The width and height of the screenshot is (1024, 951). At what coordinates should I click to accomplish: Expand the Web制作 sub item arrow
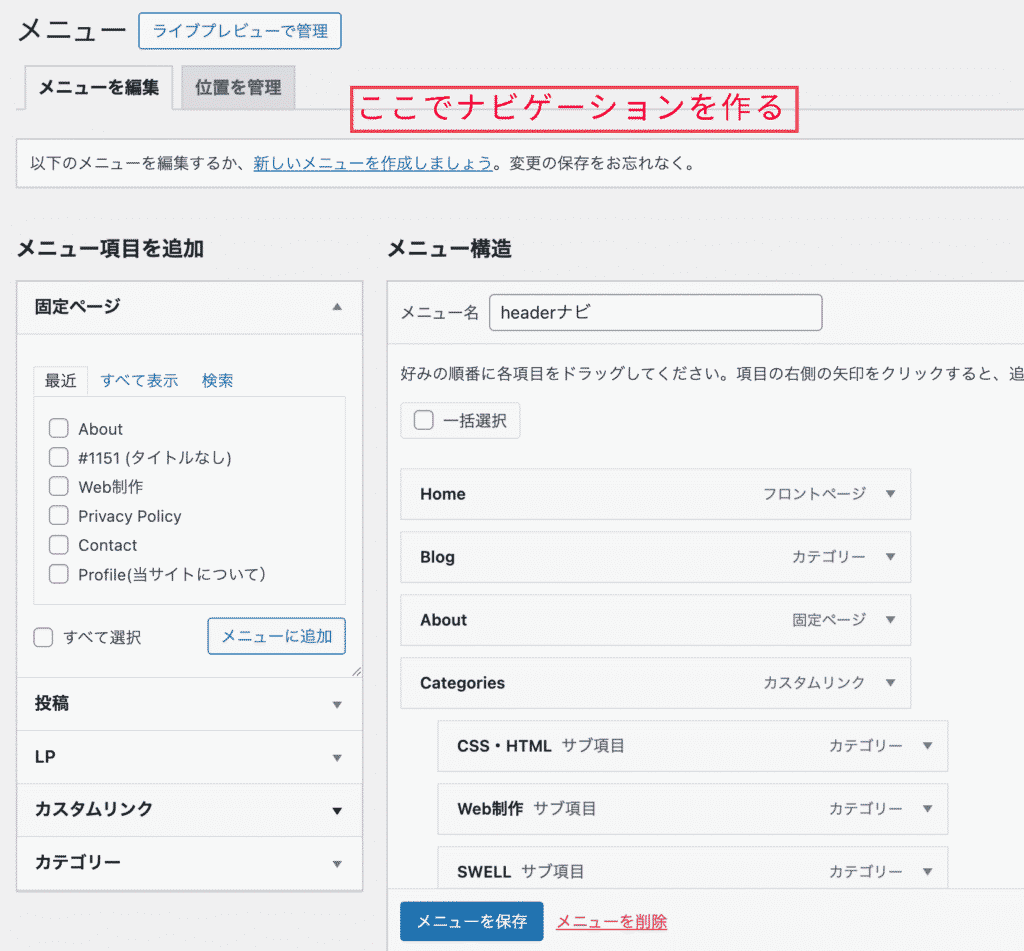click(927, 809)
